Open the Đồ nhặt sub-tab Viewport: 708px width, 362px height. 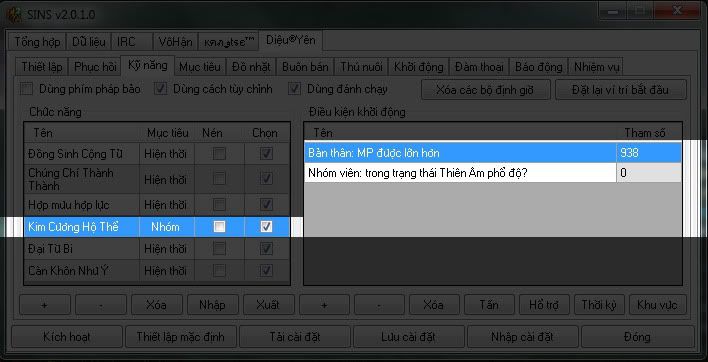251,67
